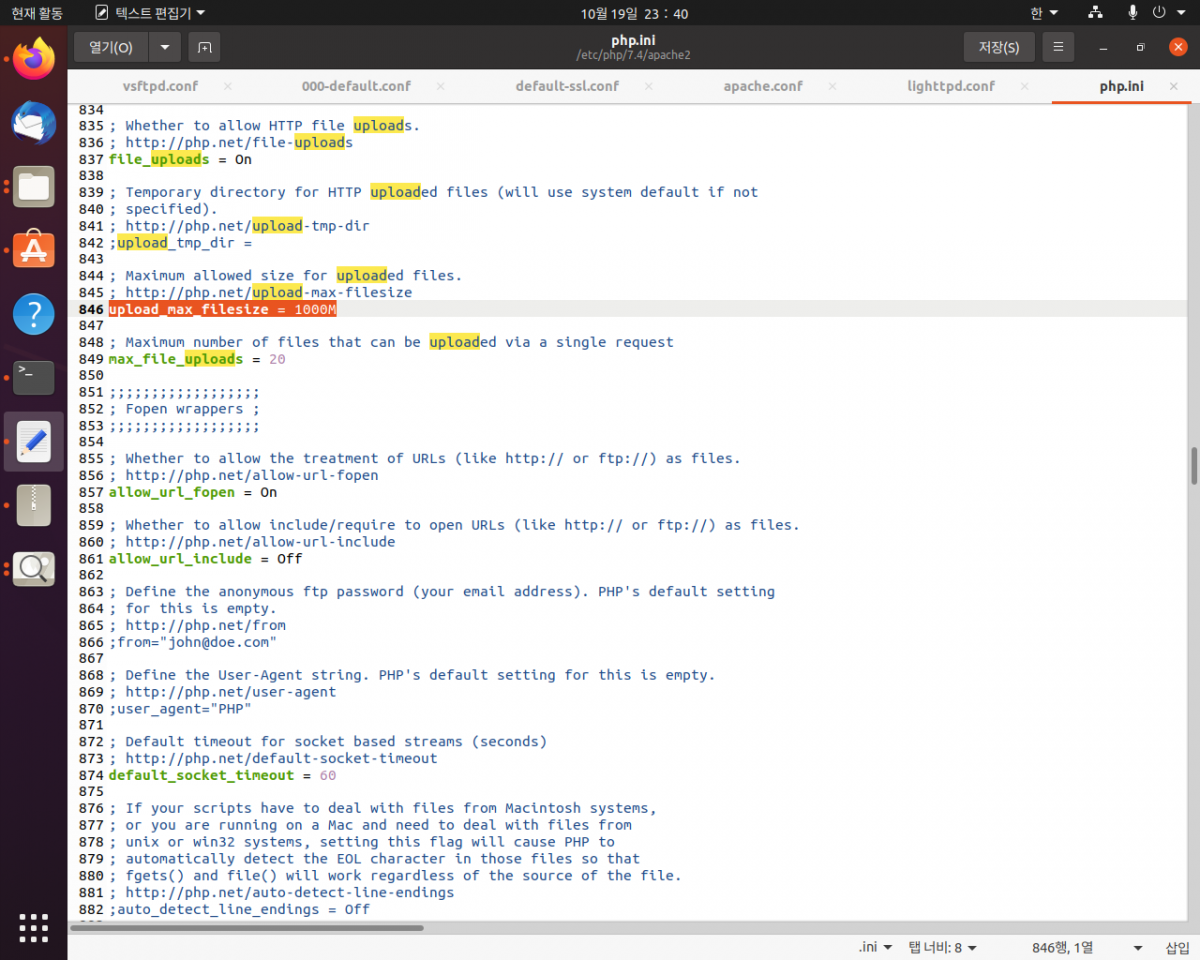Place cursor on upload_max_filesize = 1000M line
Image resolution: width=1200 pixels, height=960 pixels.
pos(223,309)
